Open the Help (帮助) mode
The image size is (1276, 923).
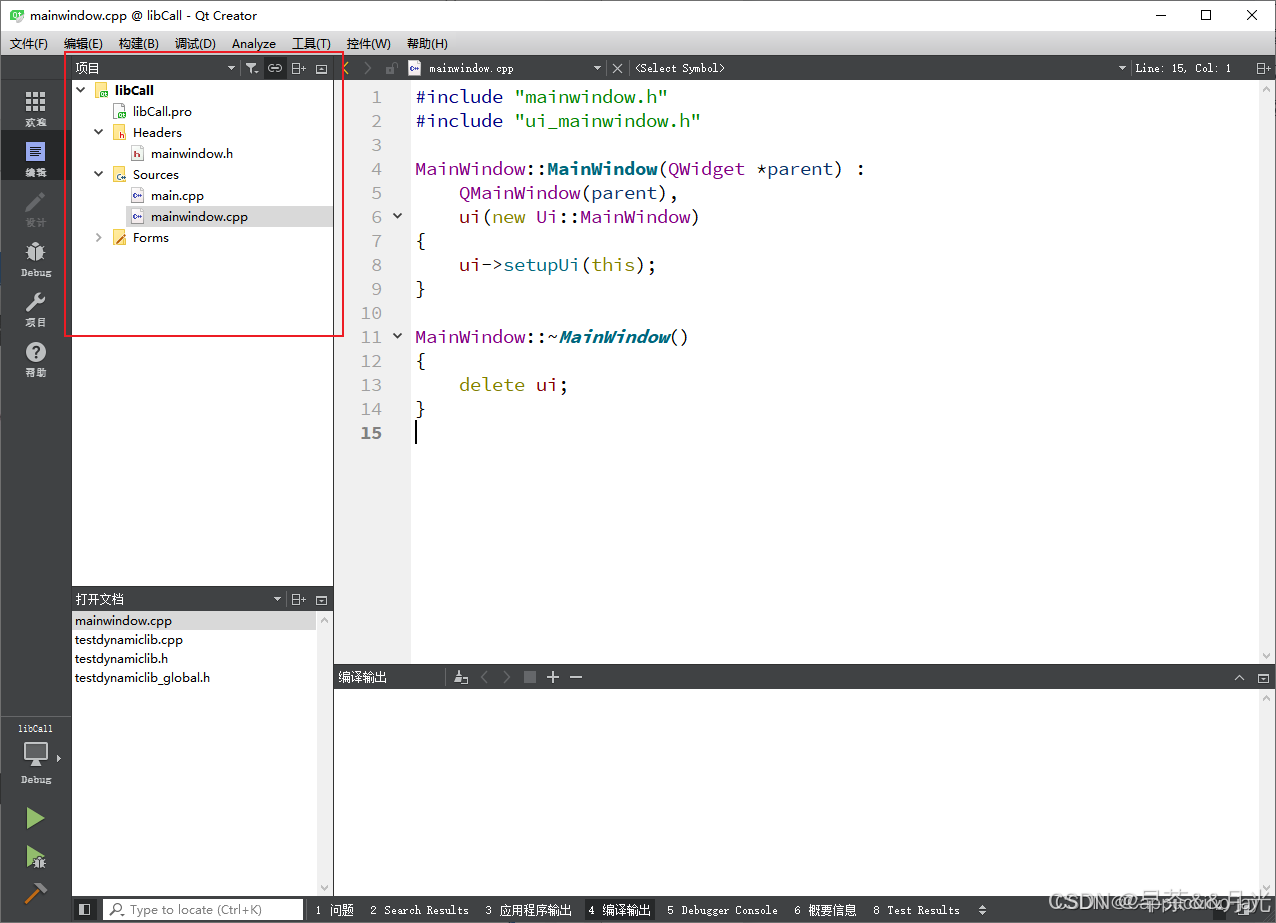click(35, 359)
